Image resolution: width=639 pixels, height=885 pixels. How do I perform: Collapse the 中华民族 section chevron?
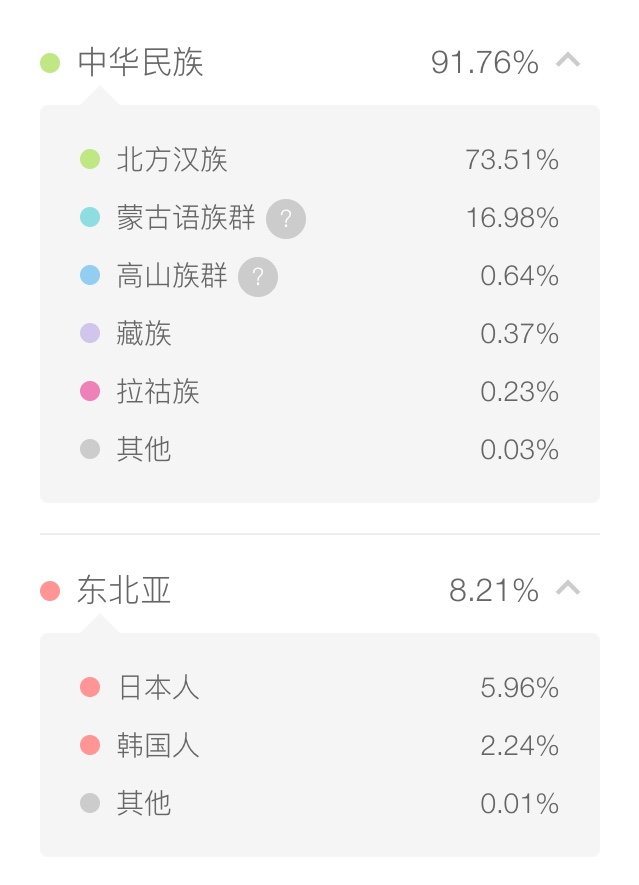point(568,60)
